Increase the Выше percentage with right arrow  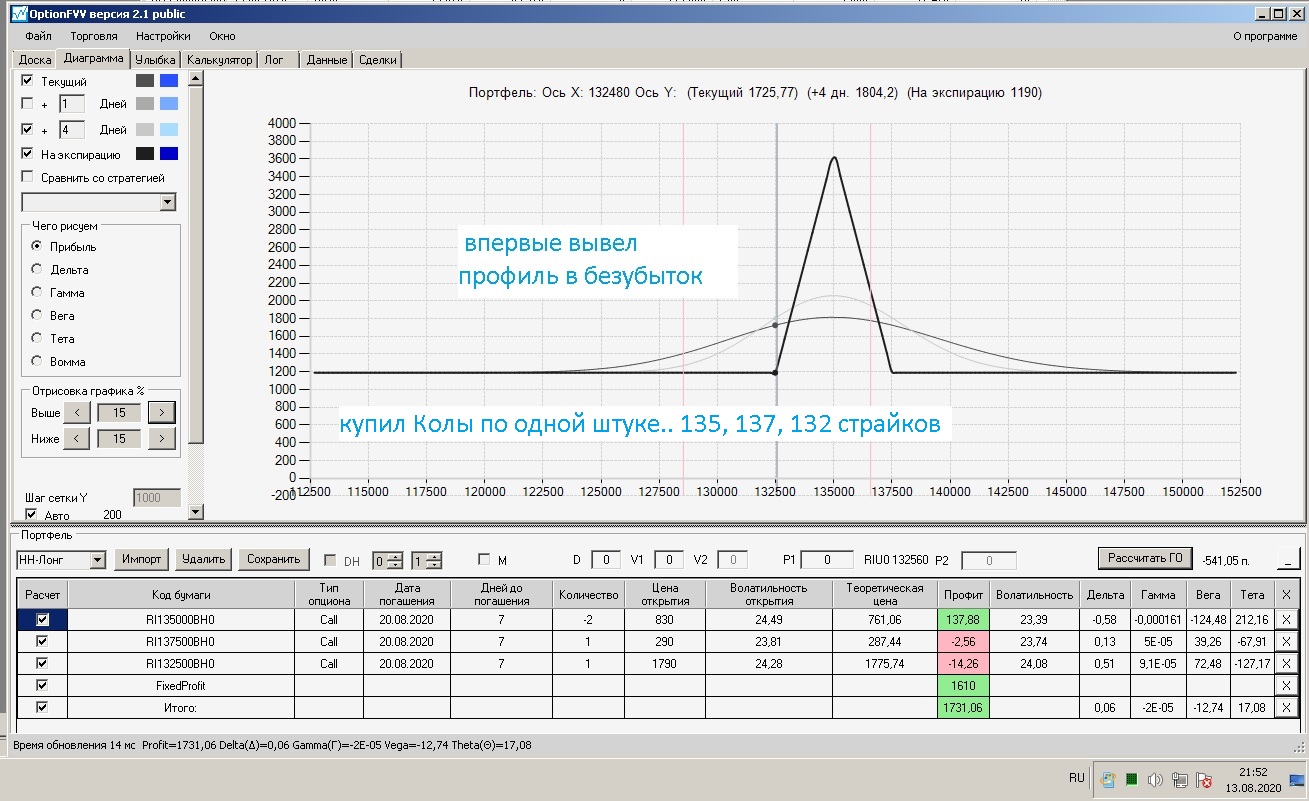coord(161,412)
